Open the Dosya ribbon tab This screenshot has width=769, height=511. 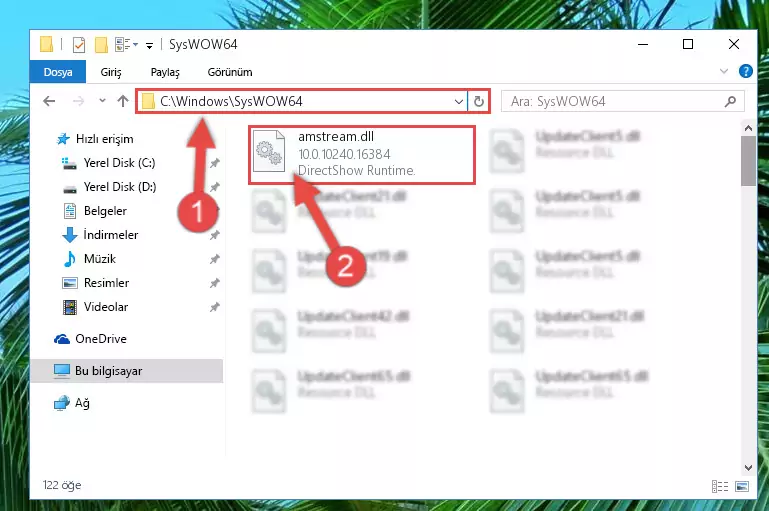pyautogui.click(x=58, y=72)
